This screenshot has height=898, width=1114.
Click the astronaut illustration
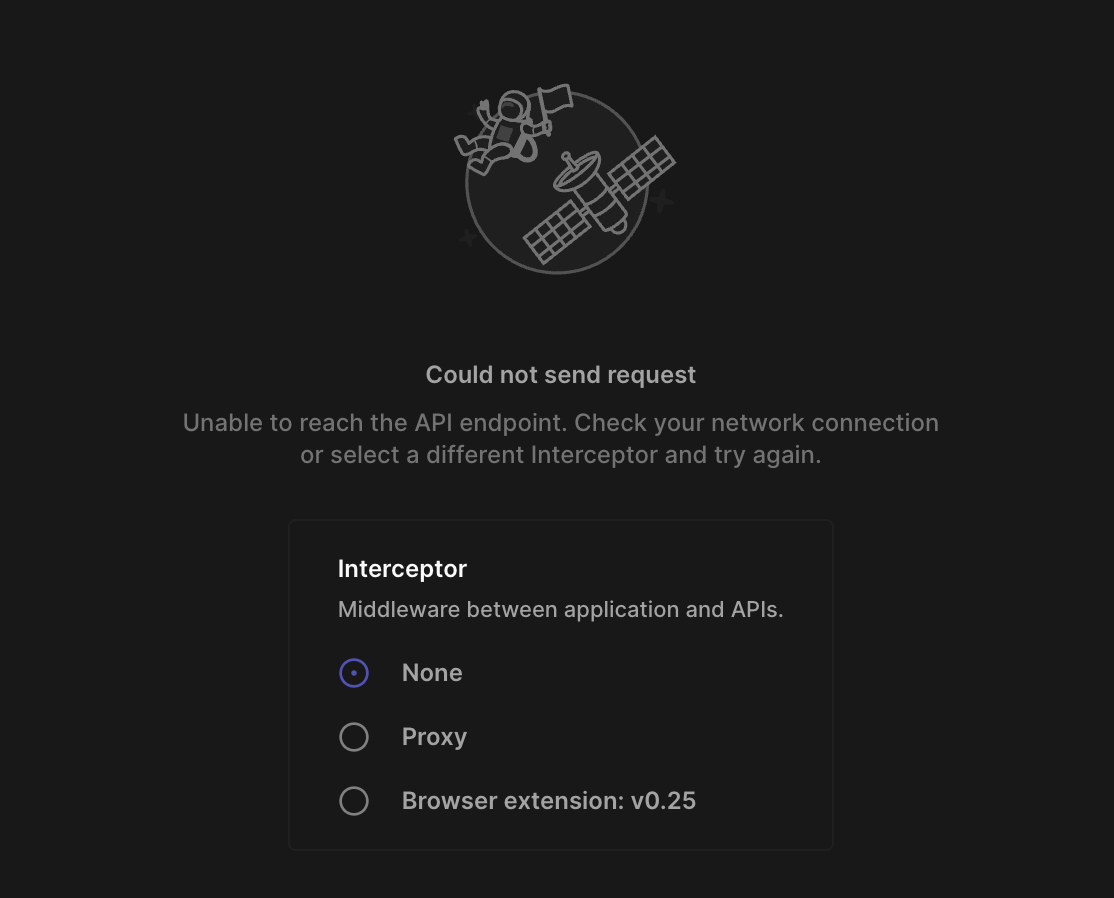coord(505,130)
